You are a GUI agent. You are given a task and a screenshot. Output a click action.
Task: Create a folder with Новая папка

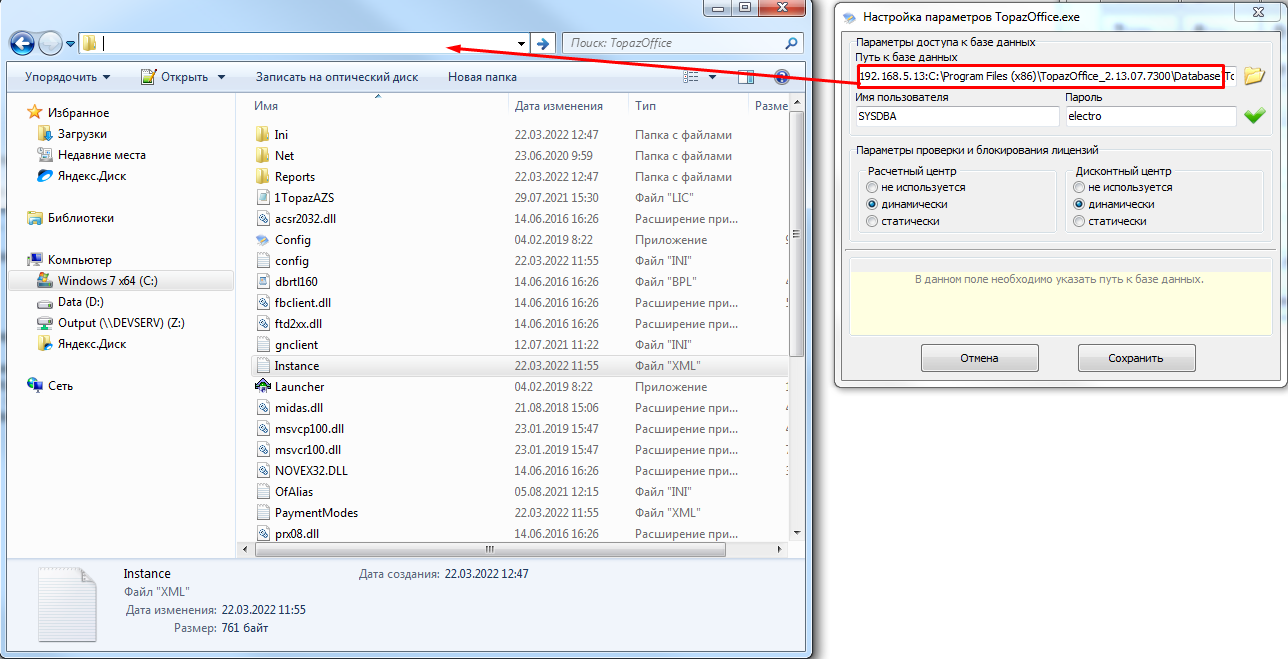(x=482, y=77)
